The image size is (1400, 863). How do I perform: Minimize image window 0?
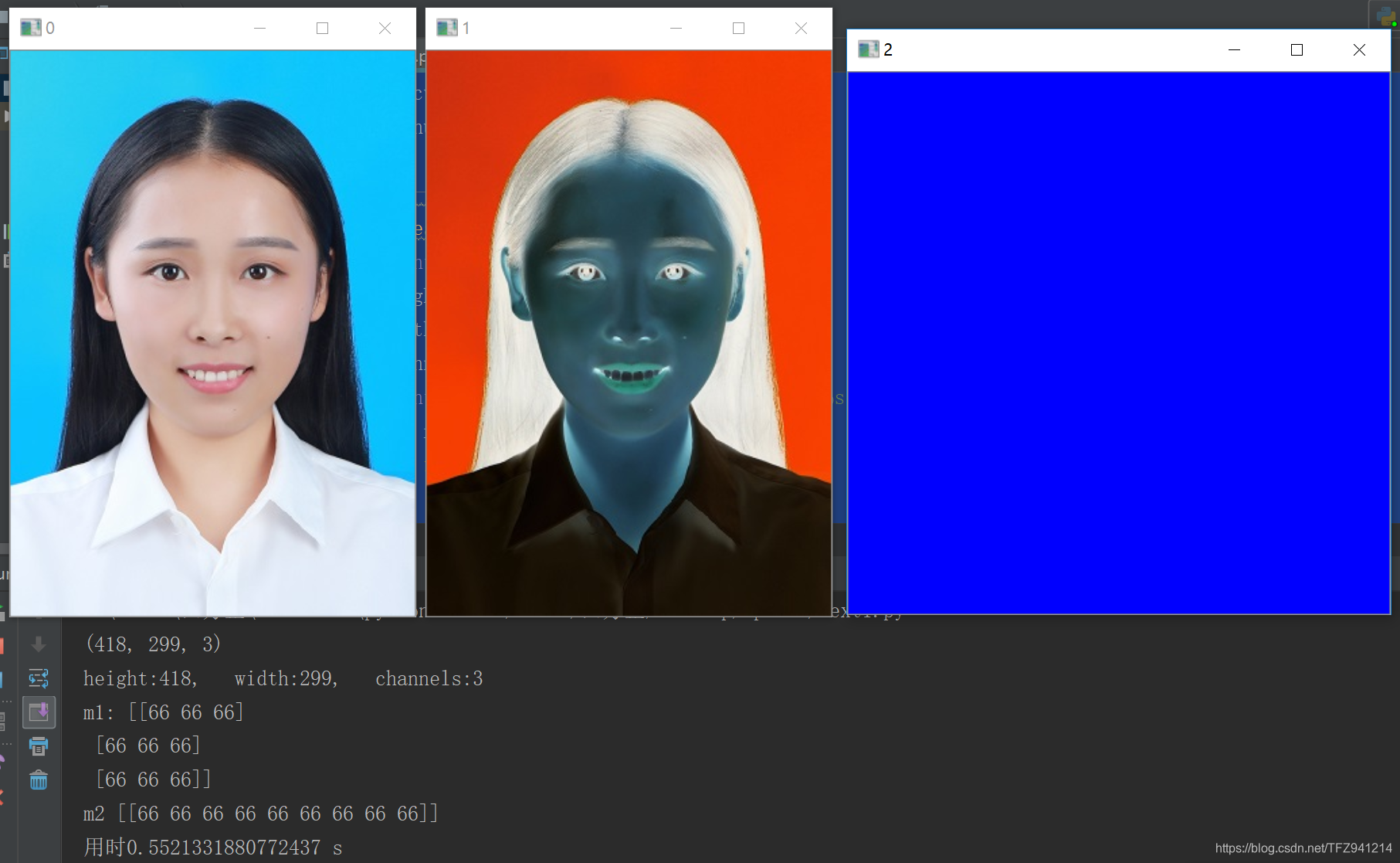point(259,28)
